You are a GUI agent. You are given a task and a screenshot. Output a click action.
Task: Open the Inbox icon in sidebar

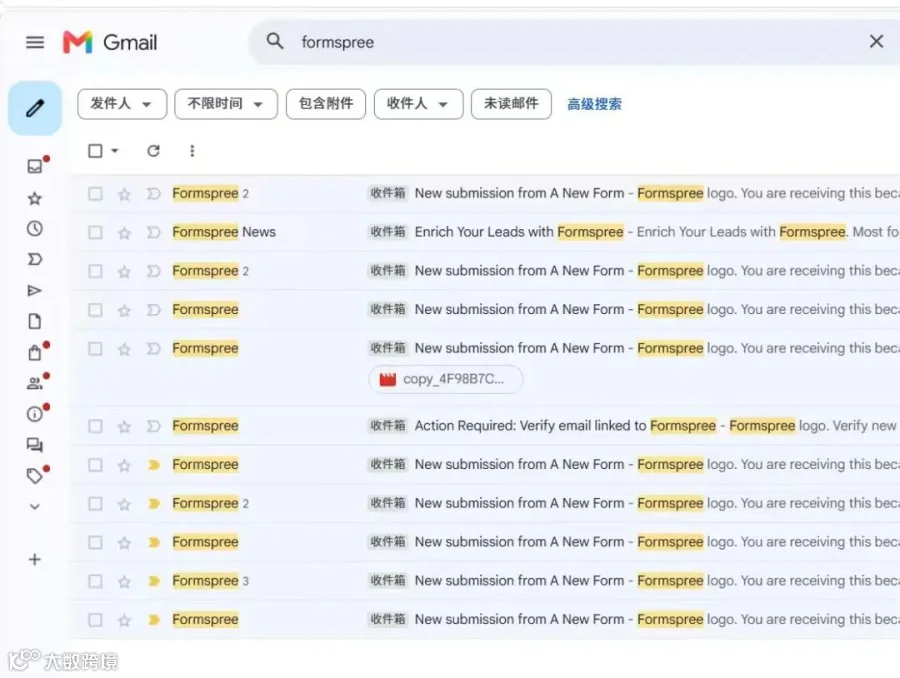tap(35, 166)
